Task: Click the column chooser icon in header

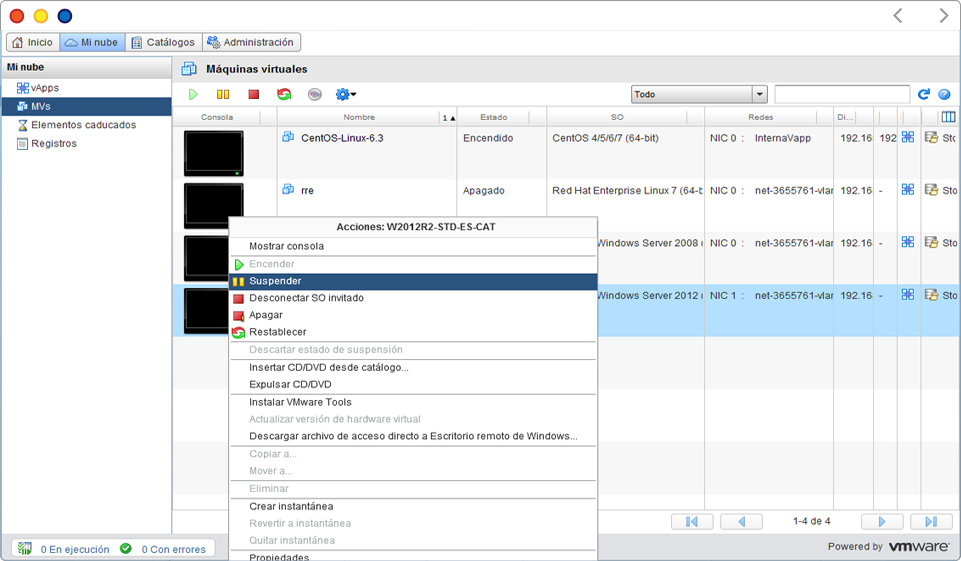Action: pyautogui.click(x=948, y=117)
